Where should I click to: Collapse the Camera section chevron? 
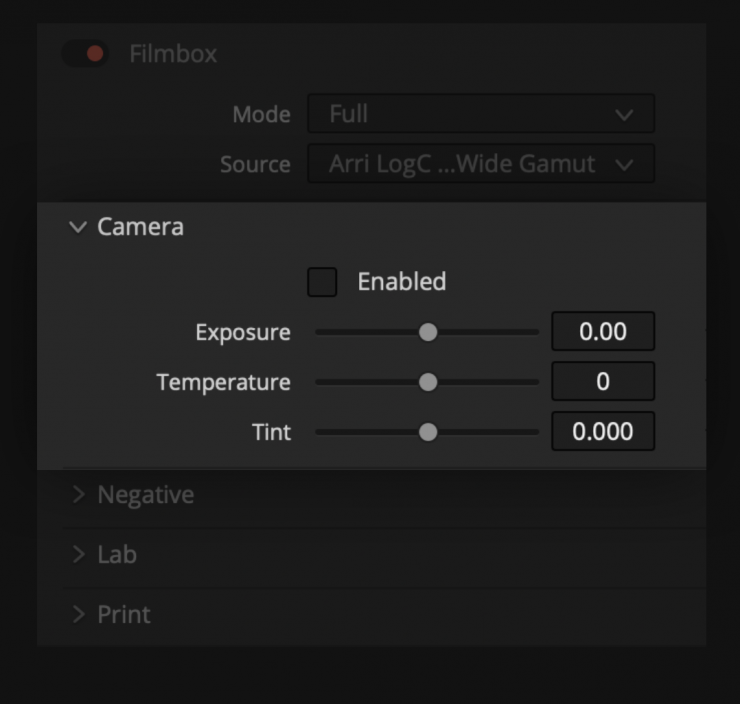[78, 227]
